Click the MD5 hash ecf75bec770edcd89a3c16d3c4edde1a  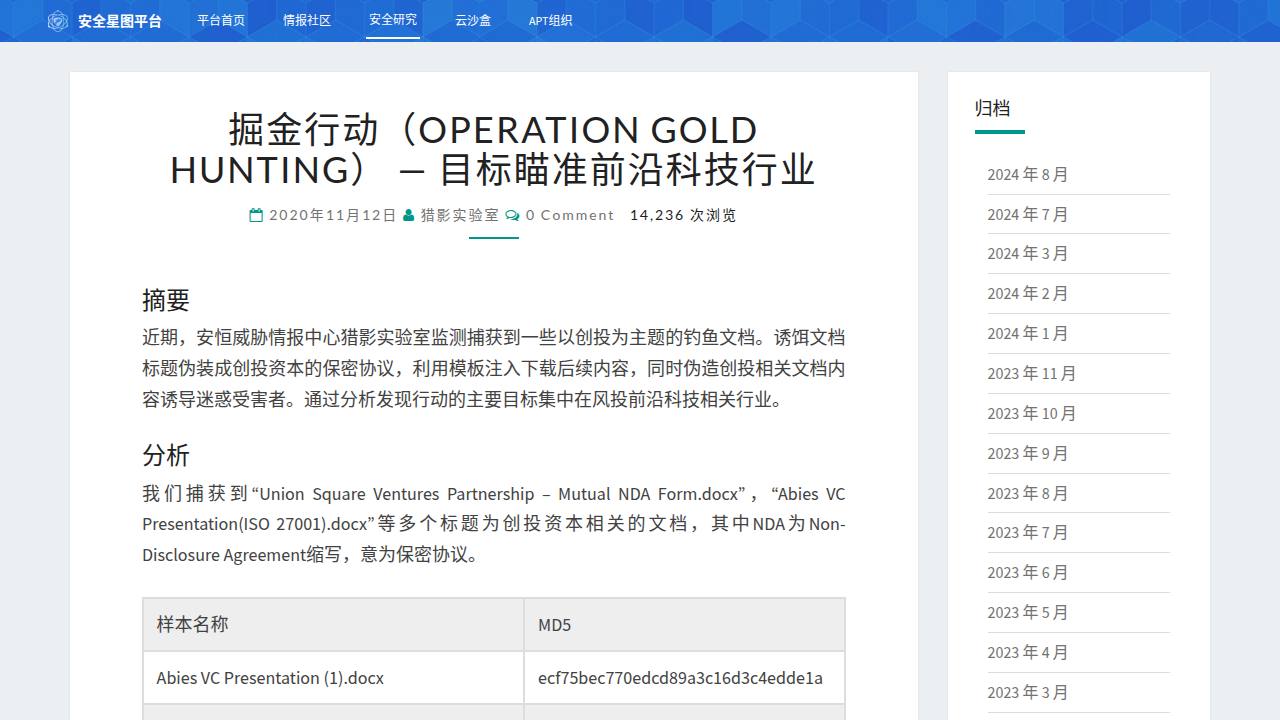680,678
